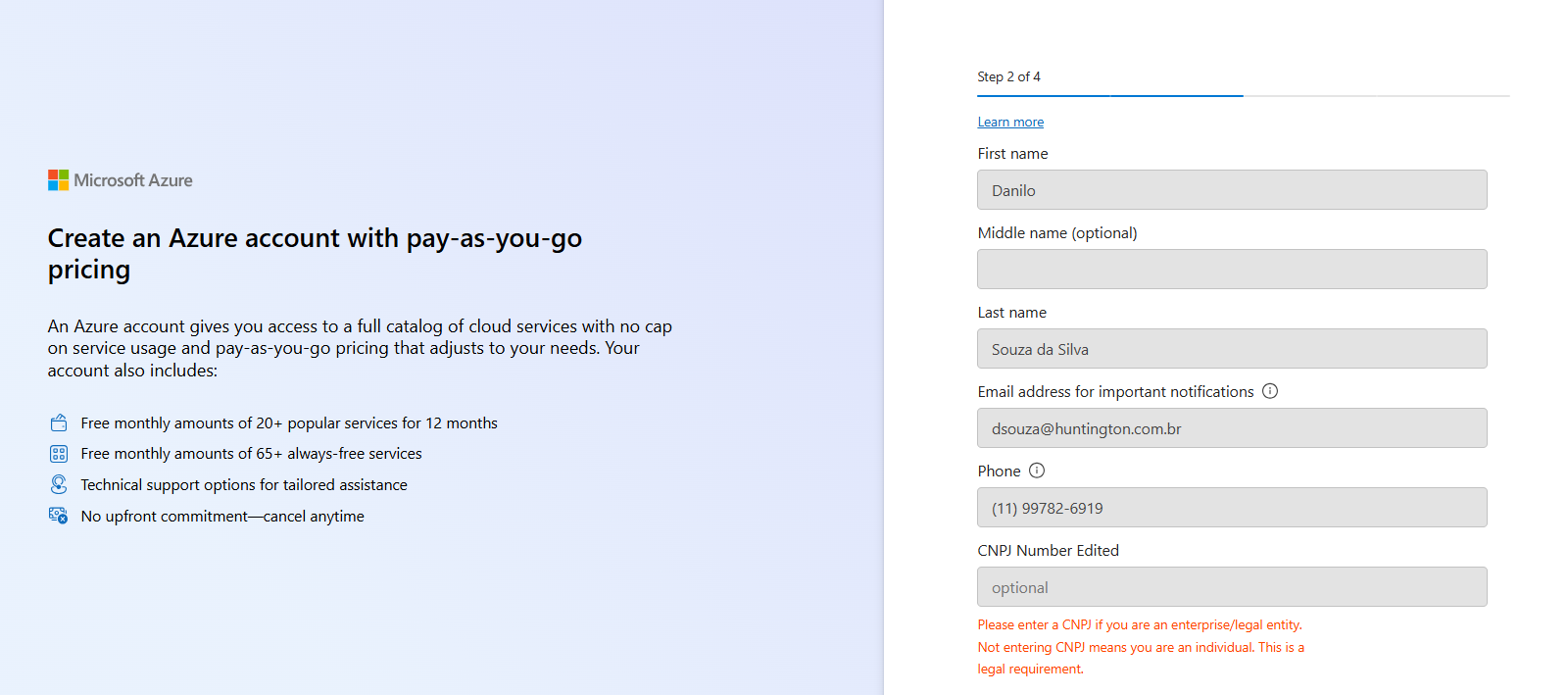Click into the Phone number field
Screen dimensions: 1568x695
[1232, 508]
